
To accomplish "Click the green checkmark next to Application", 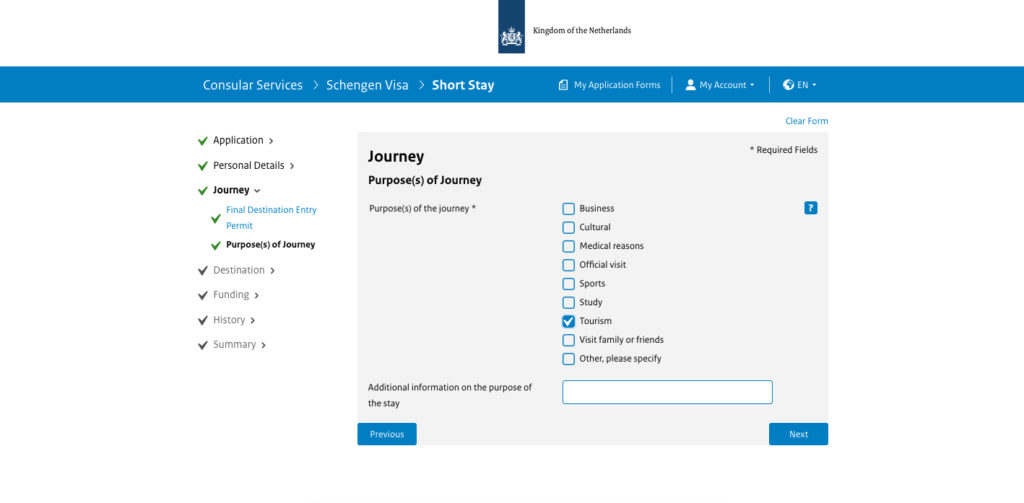I will [202, 141].
